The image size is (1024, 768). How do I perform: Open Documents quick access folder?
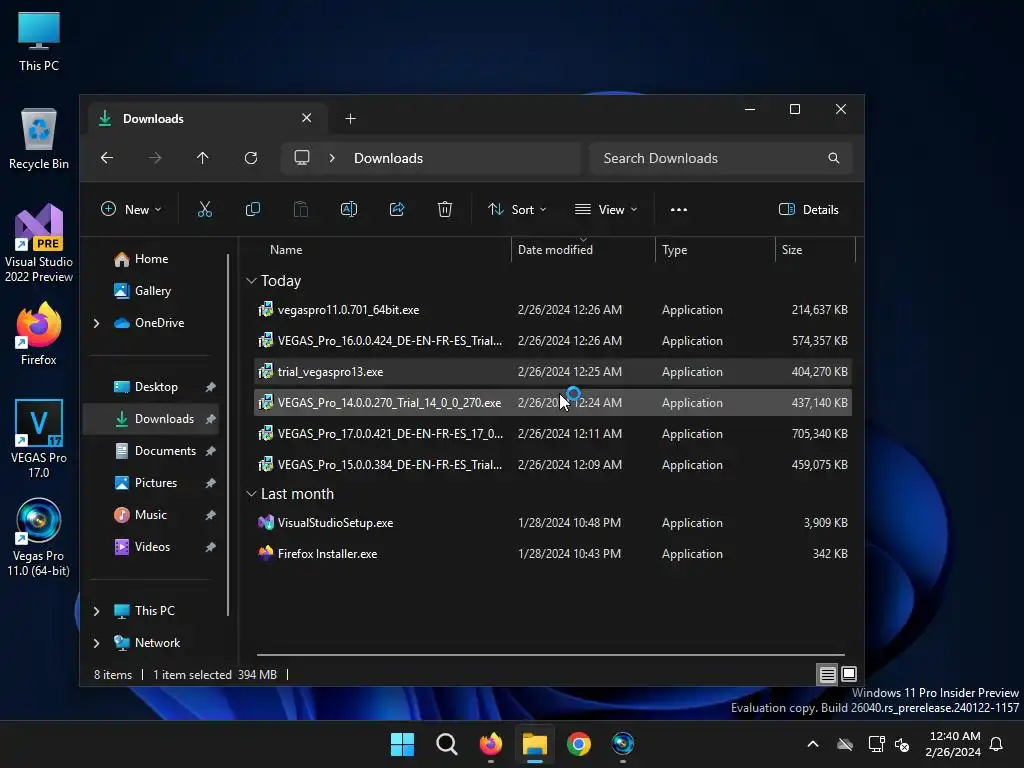click(x=151, y=451)
